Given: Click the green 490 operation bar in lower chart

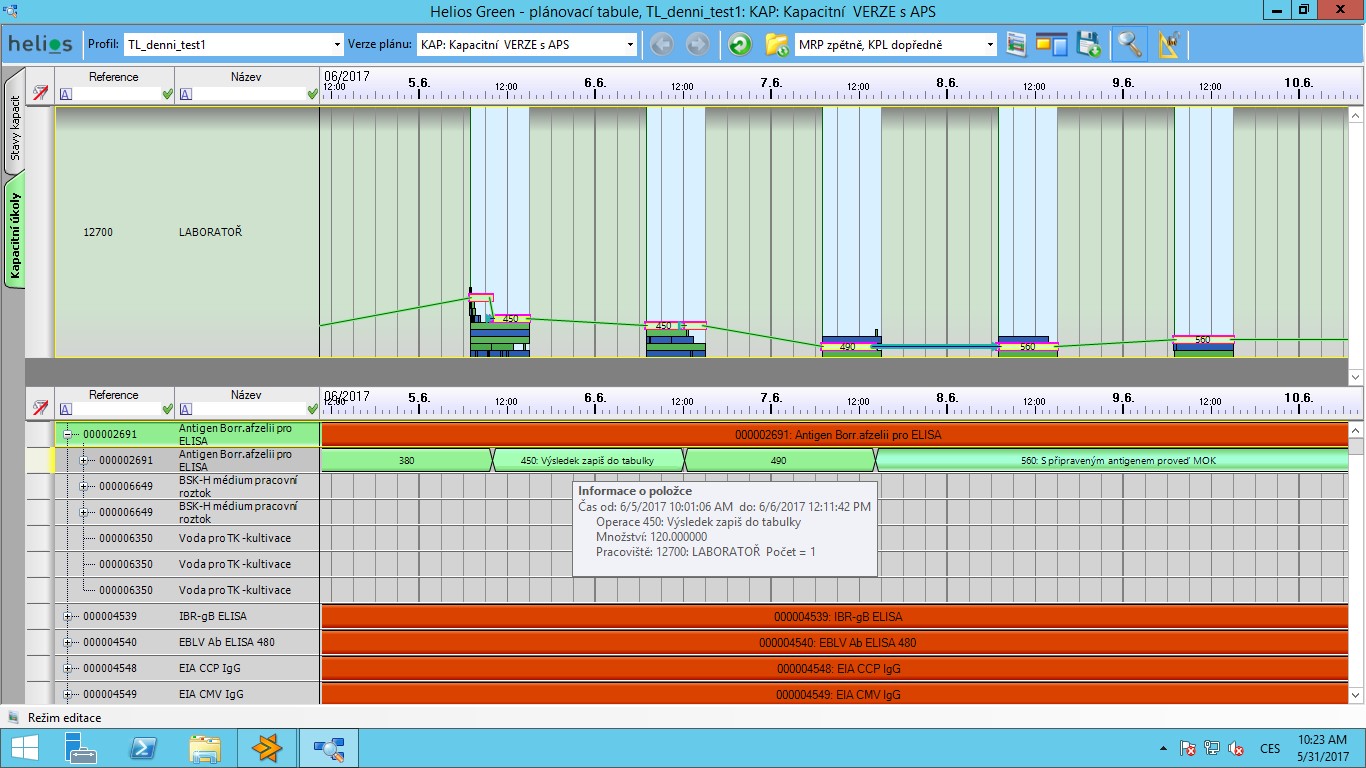Looking at the screenshot, I should (x=779, y=461).
